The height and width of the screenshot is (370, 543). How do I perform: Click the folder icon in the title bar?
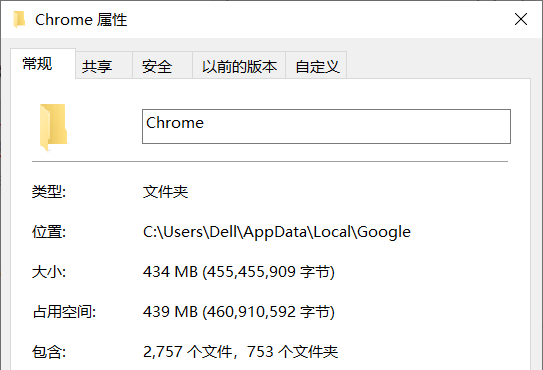[19, 19]
